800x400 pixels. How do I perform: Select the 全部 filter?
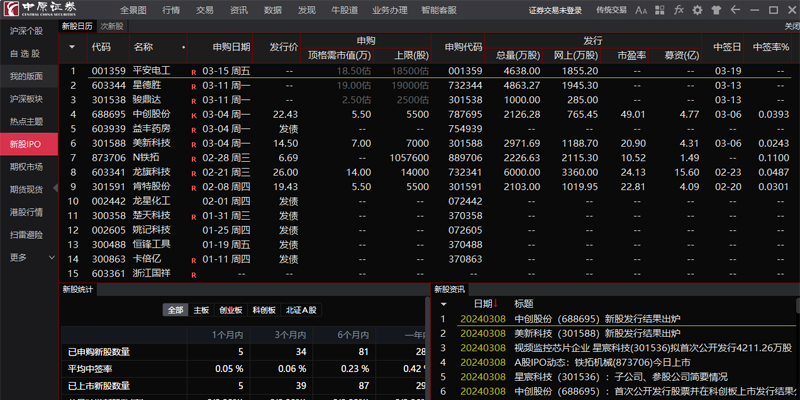[175, 310]
